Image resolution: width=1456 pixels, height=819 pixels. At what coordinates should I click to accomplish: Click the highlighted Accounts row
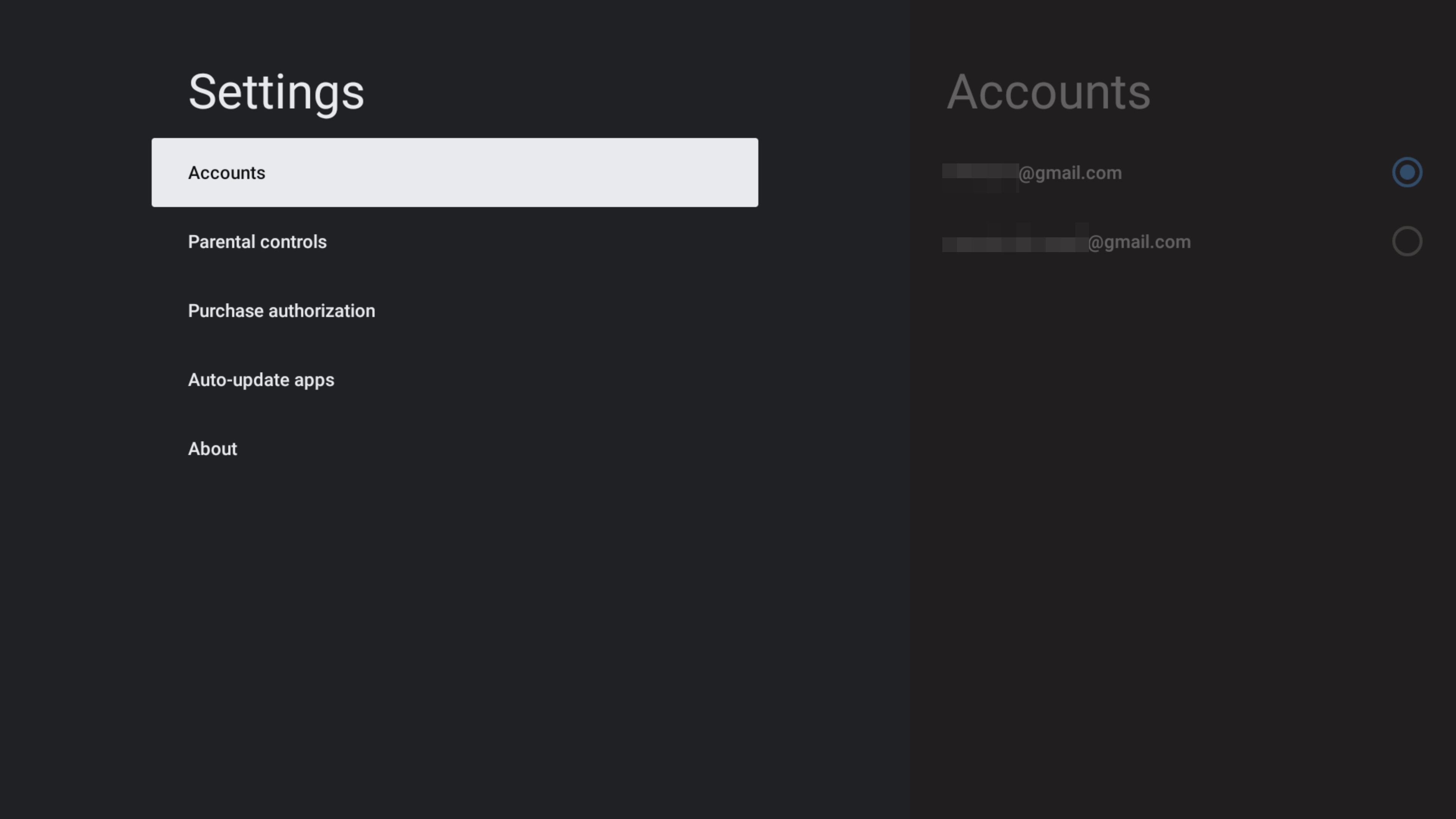pos(455,173)
